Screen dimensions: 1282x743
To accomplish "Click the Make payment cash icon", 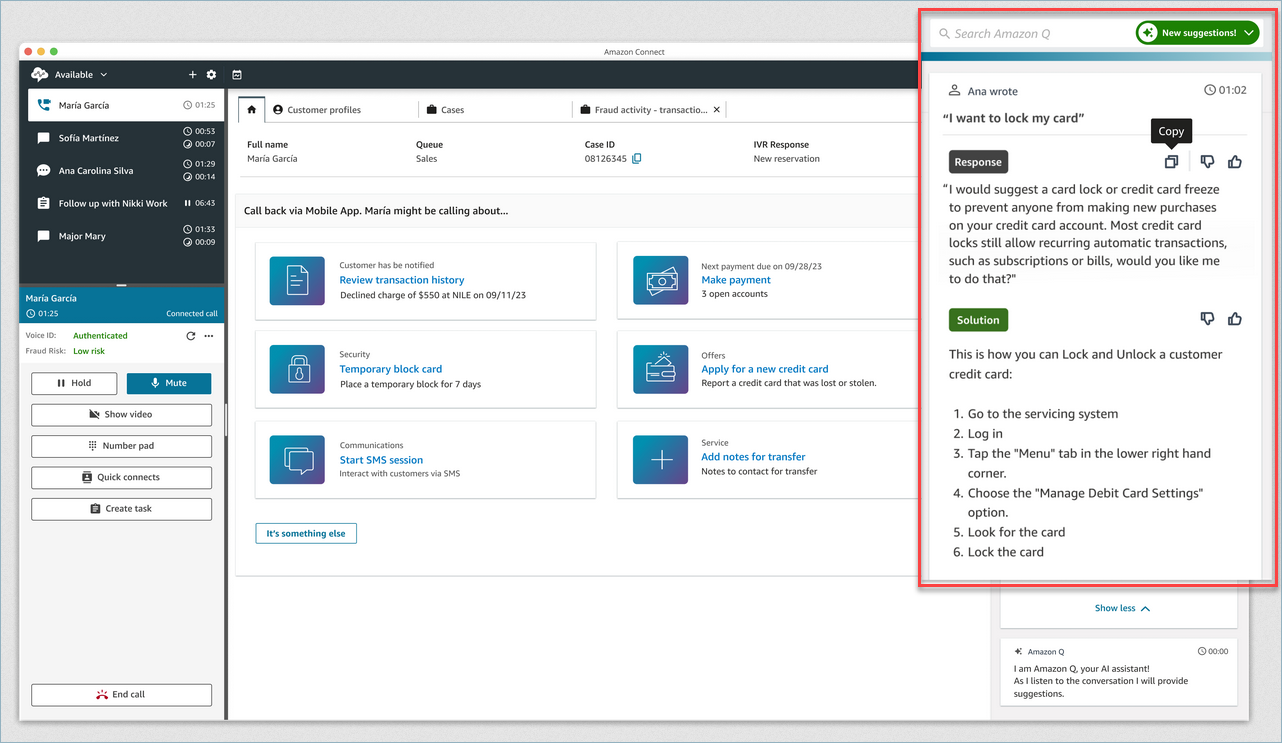I will [x=660, y=280].
